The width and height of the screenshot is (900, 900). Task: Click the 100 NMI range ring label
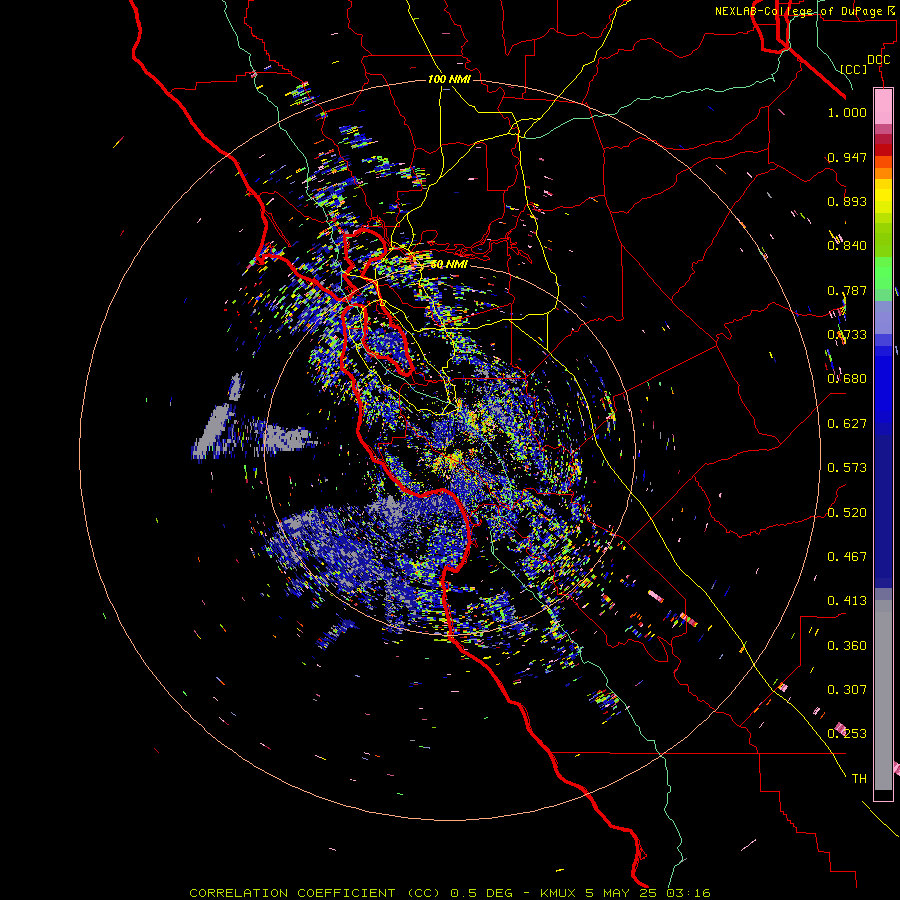449,79
